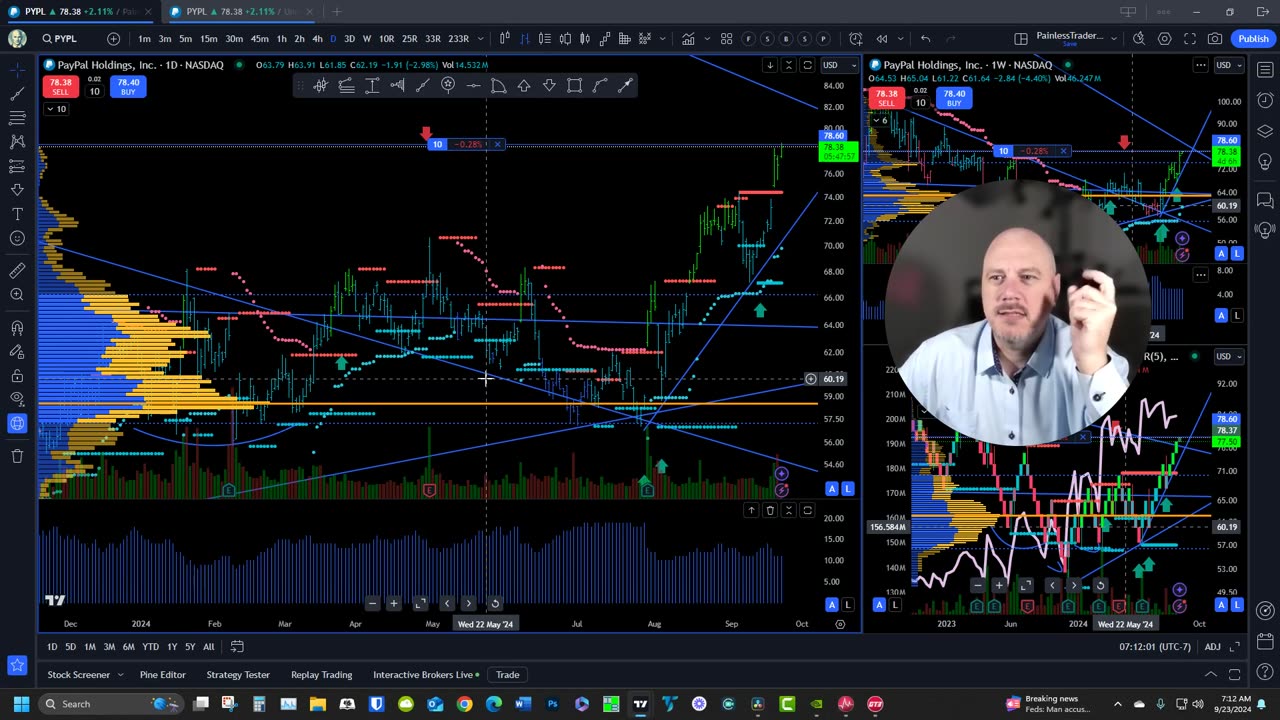Screen dimensions: 1280x720
Task: Select the arrow up tool in favorites toolbar
Action: (524, 86)
